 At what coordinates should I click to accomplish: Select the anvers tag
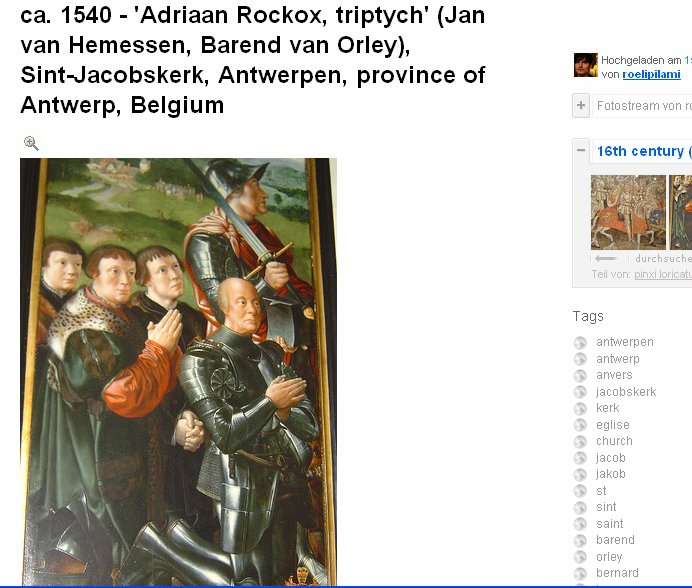614,375
